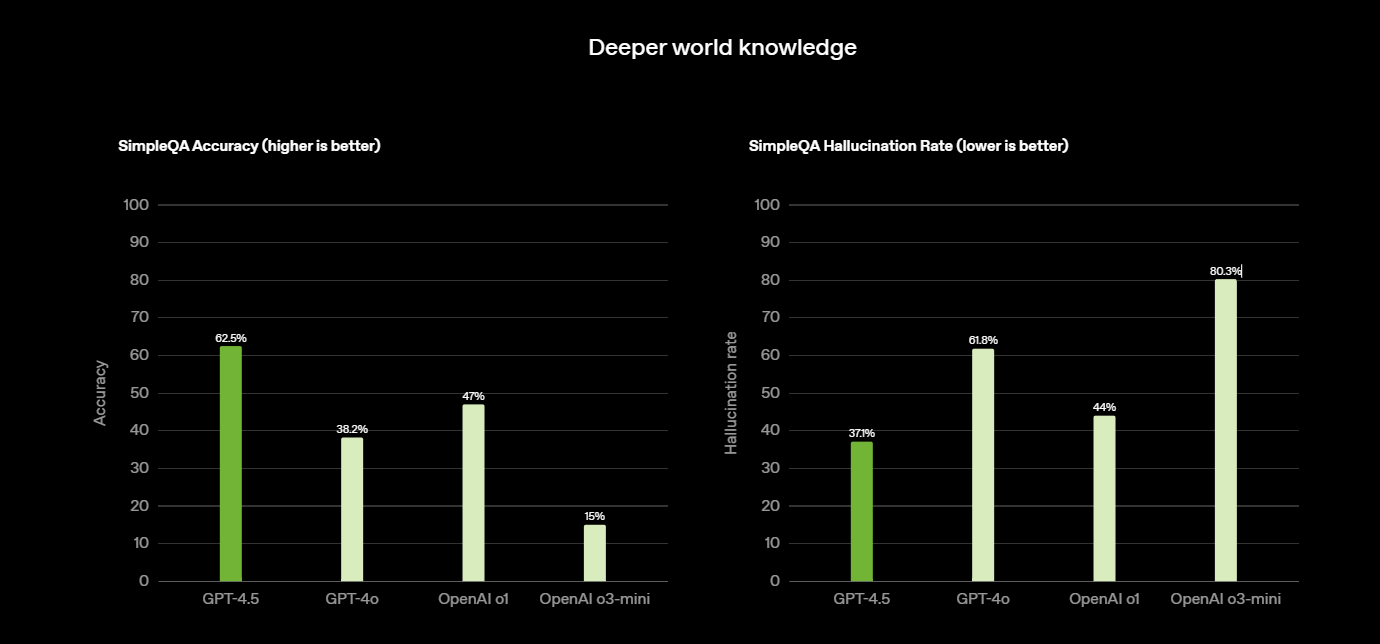Select OpenAI o1 bar in Accuracy chart

tap(473, 492)
